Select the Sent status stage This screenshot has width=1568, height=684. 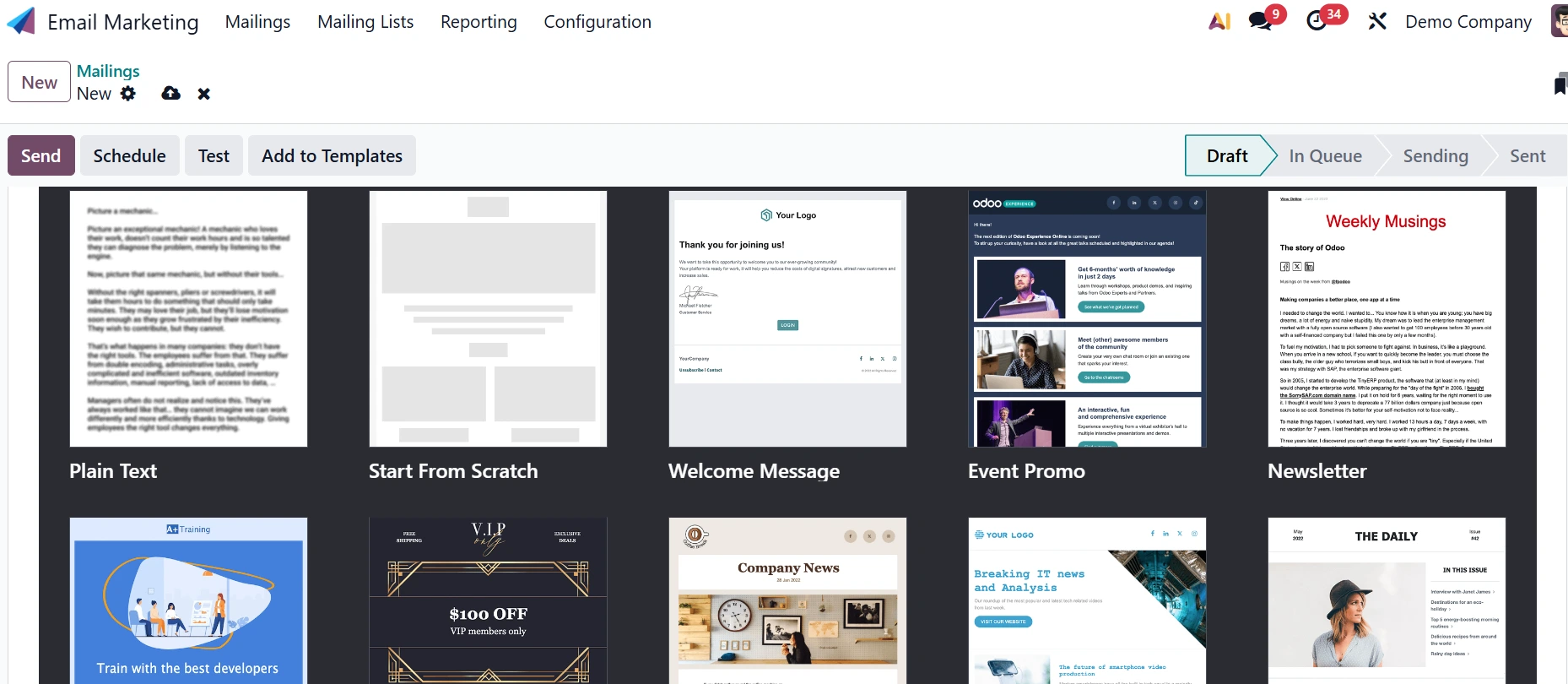coord(1527,155)
